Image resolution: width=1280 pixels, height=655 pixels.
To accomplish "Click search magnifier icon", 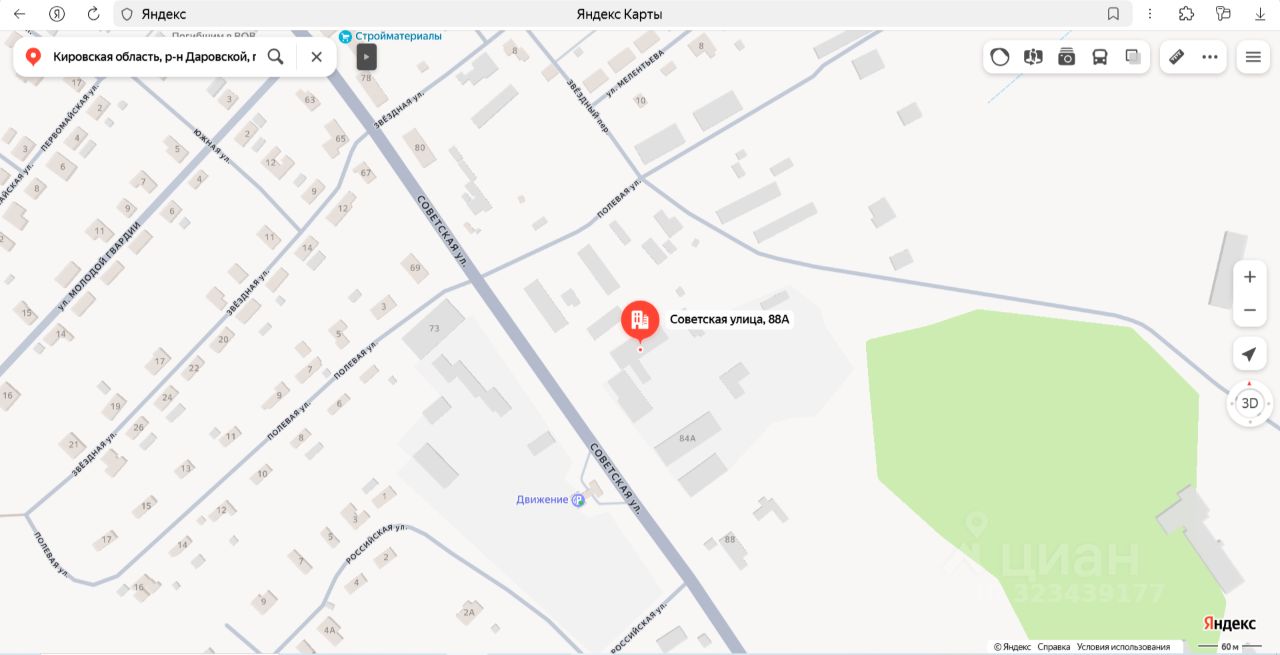I will click(x=276, y=57).
